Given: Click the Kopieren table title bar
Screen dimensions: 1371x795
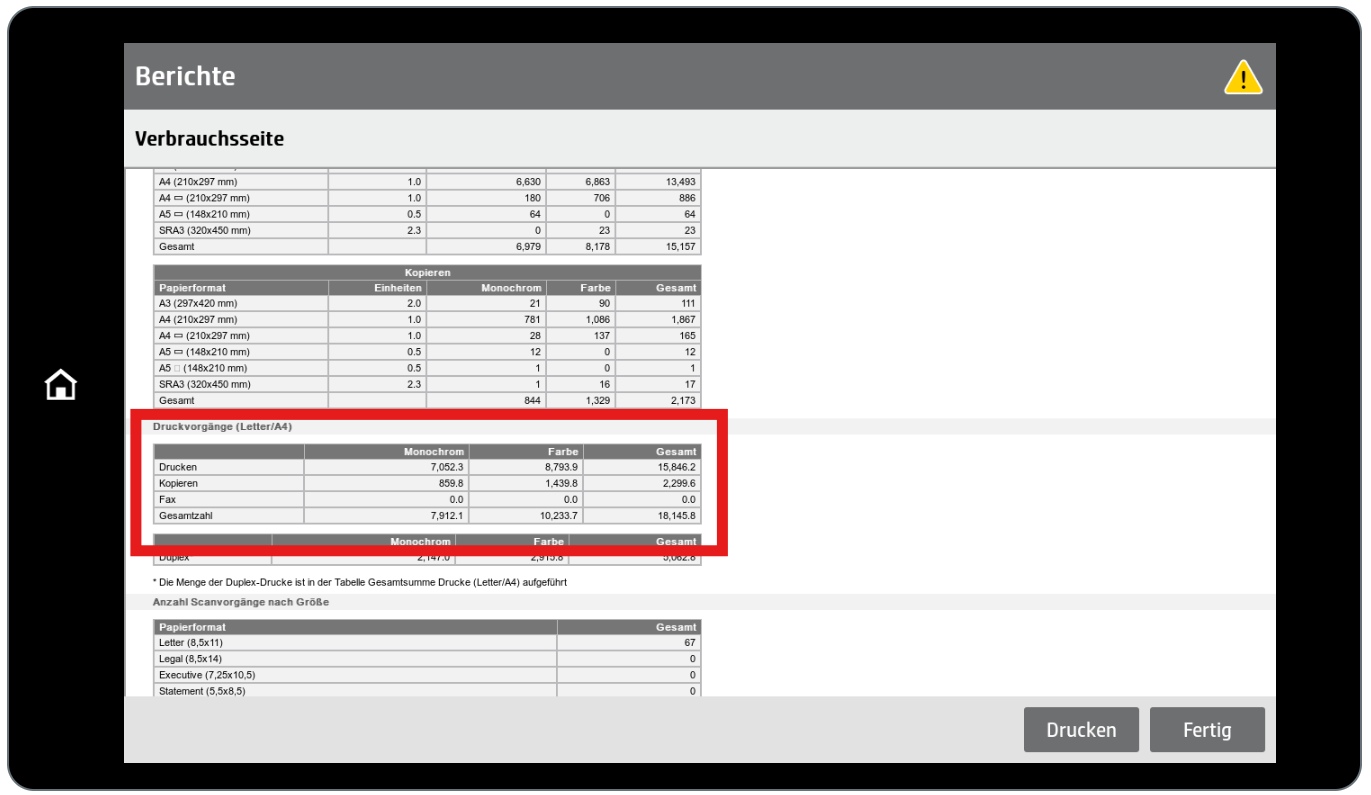Looking at the screenshot, I should (426, 272).
